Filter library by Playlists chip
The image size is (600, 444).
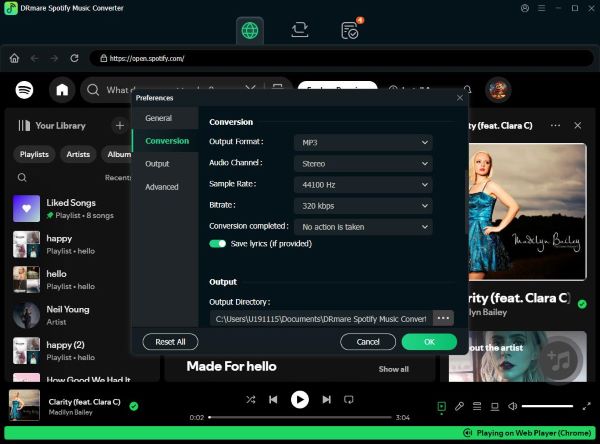pos(34,154)
